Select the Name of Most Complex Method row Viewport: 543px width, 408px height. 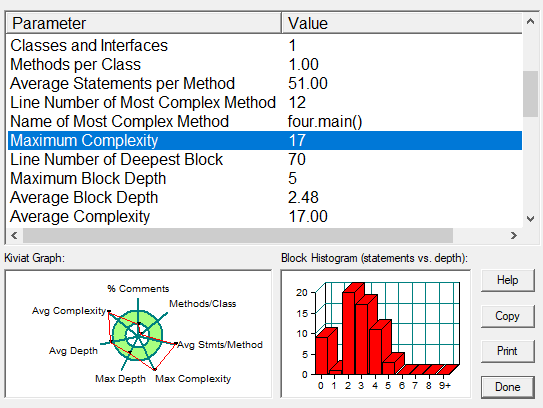[x=265, y=122]
